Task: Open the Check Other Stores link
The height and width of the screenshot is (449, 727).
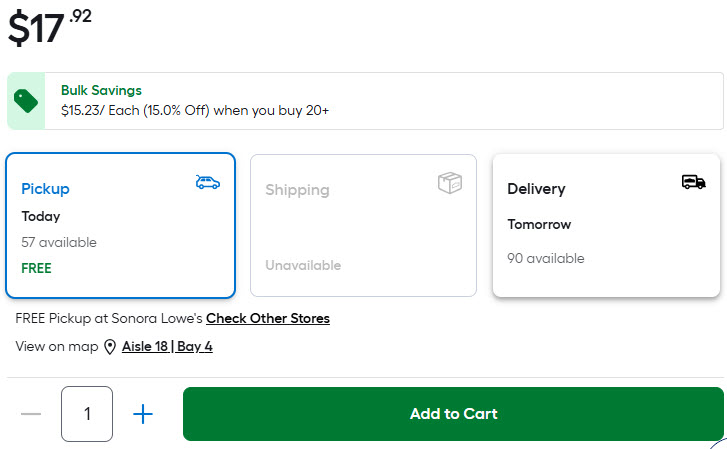Action: point(268,319)
